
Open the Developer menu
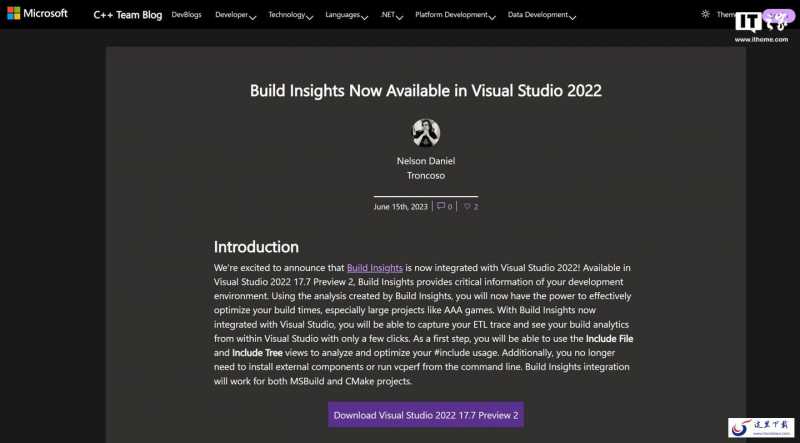click(232, 15)
